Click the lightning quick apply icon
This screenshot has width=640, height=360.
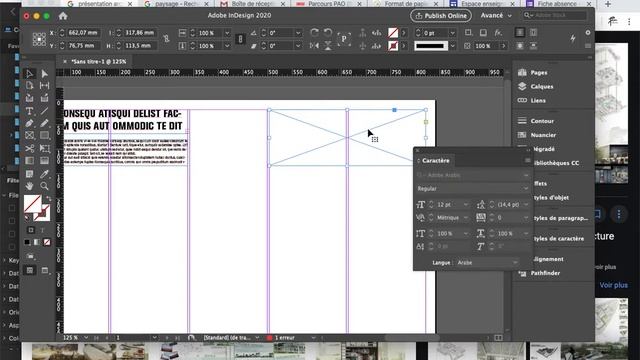(x=573, y=38)
